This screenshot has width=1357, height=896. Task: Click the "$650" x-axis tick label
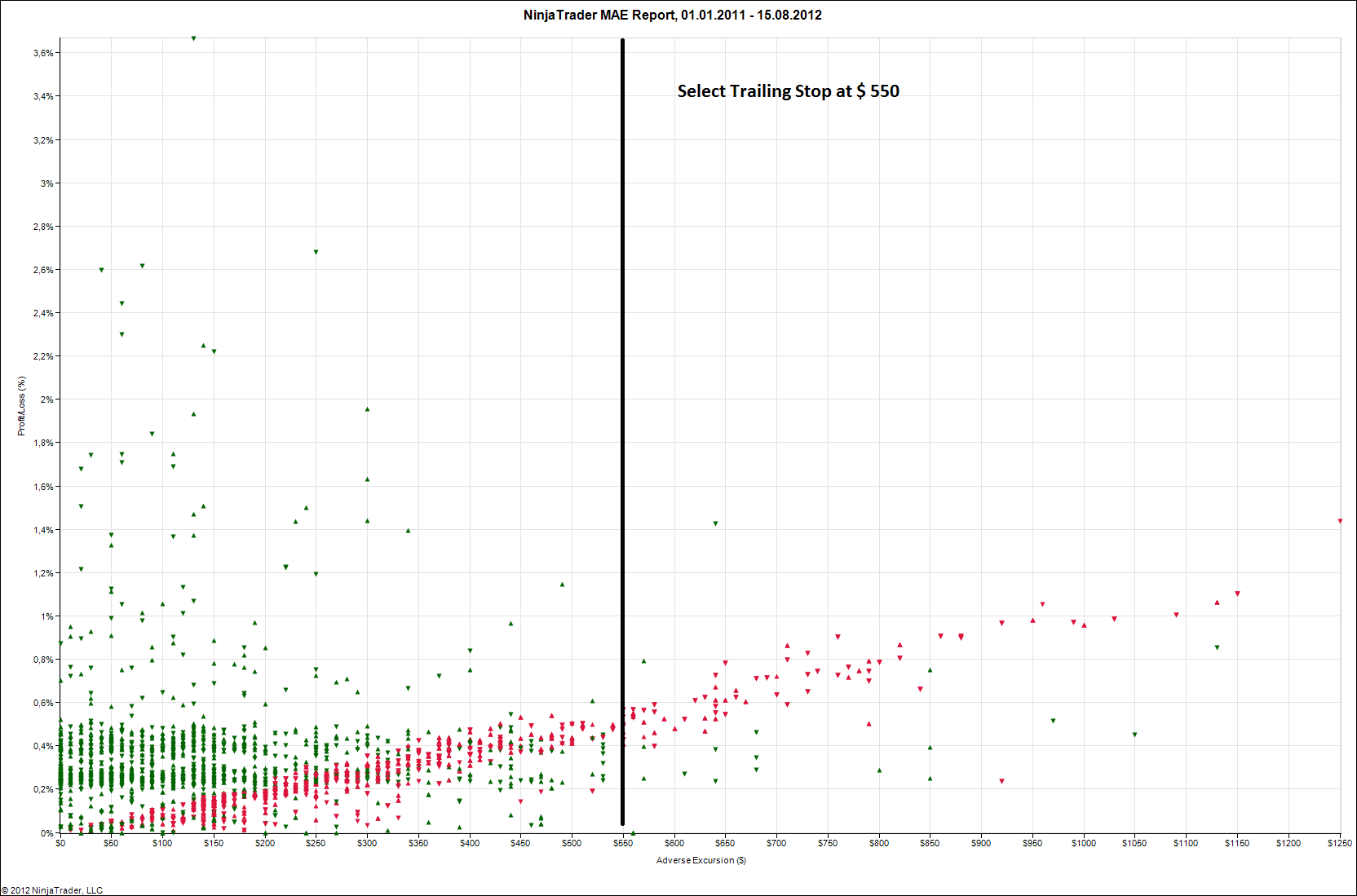click(x=725, y=843)
